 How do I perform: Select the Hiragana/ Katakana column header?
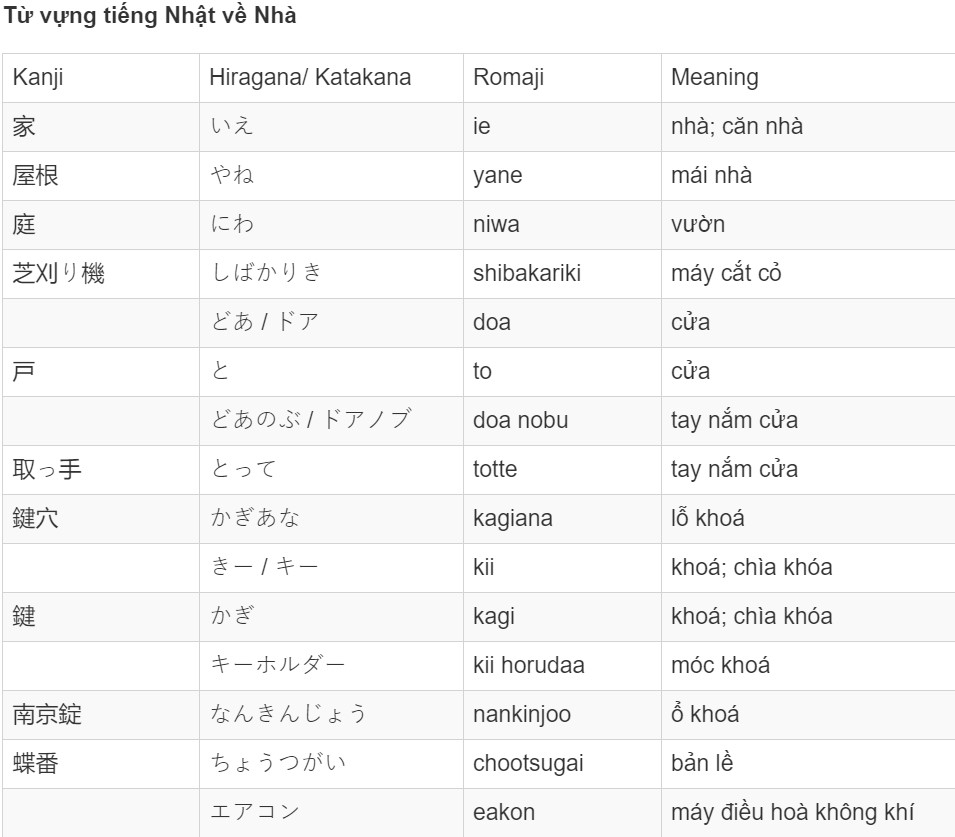[331, 77]
